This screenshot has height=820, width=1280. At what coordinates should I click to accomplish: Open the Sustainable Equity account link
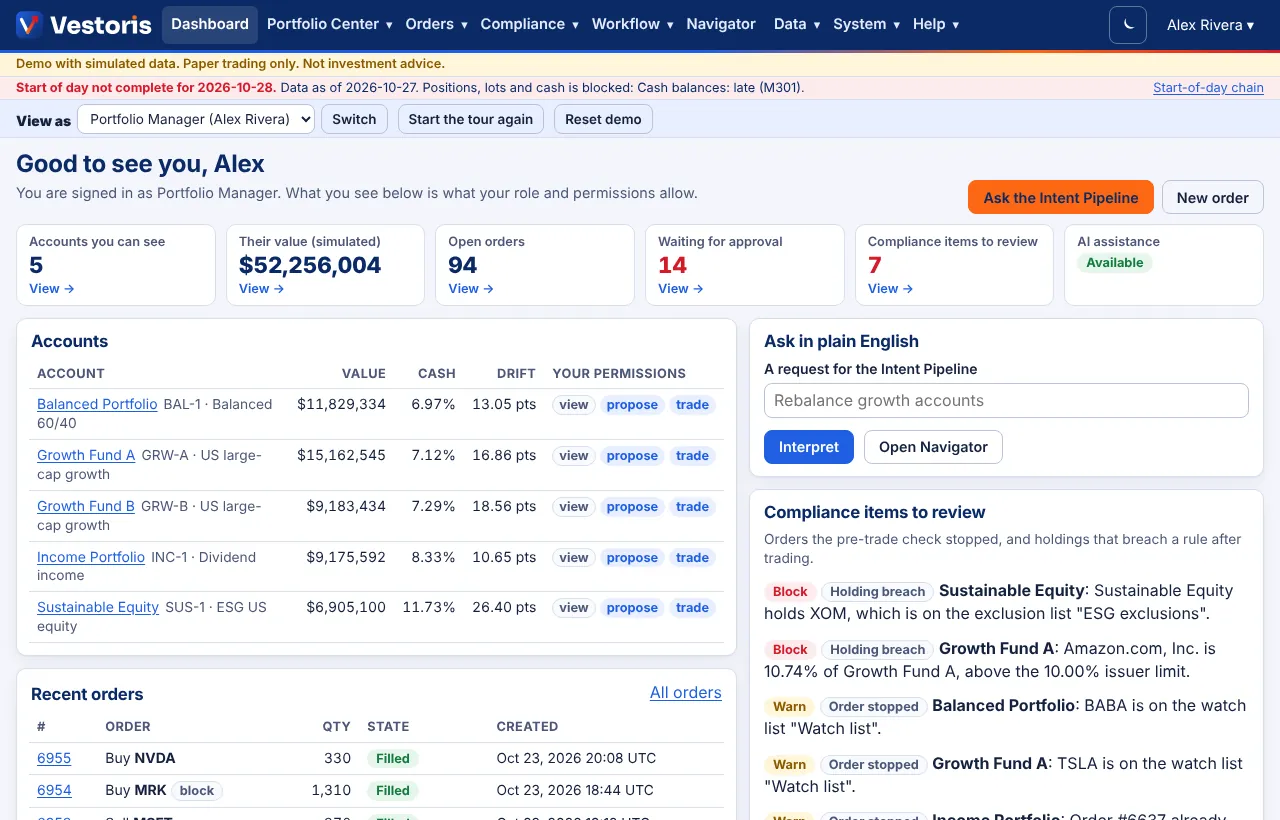point(98,607)
